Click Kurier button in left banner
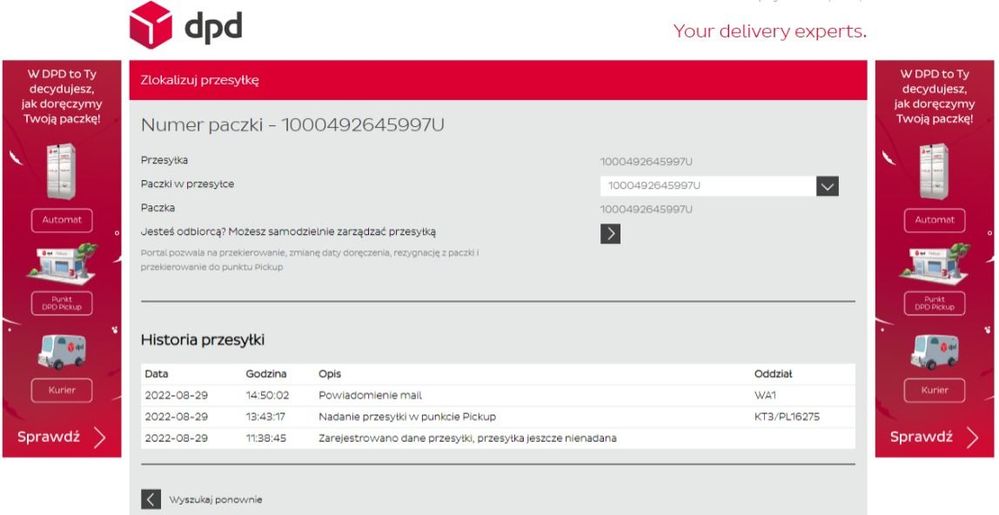999x515 pixels. [x=62, y=390]
